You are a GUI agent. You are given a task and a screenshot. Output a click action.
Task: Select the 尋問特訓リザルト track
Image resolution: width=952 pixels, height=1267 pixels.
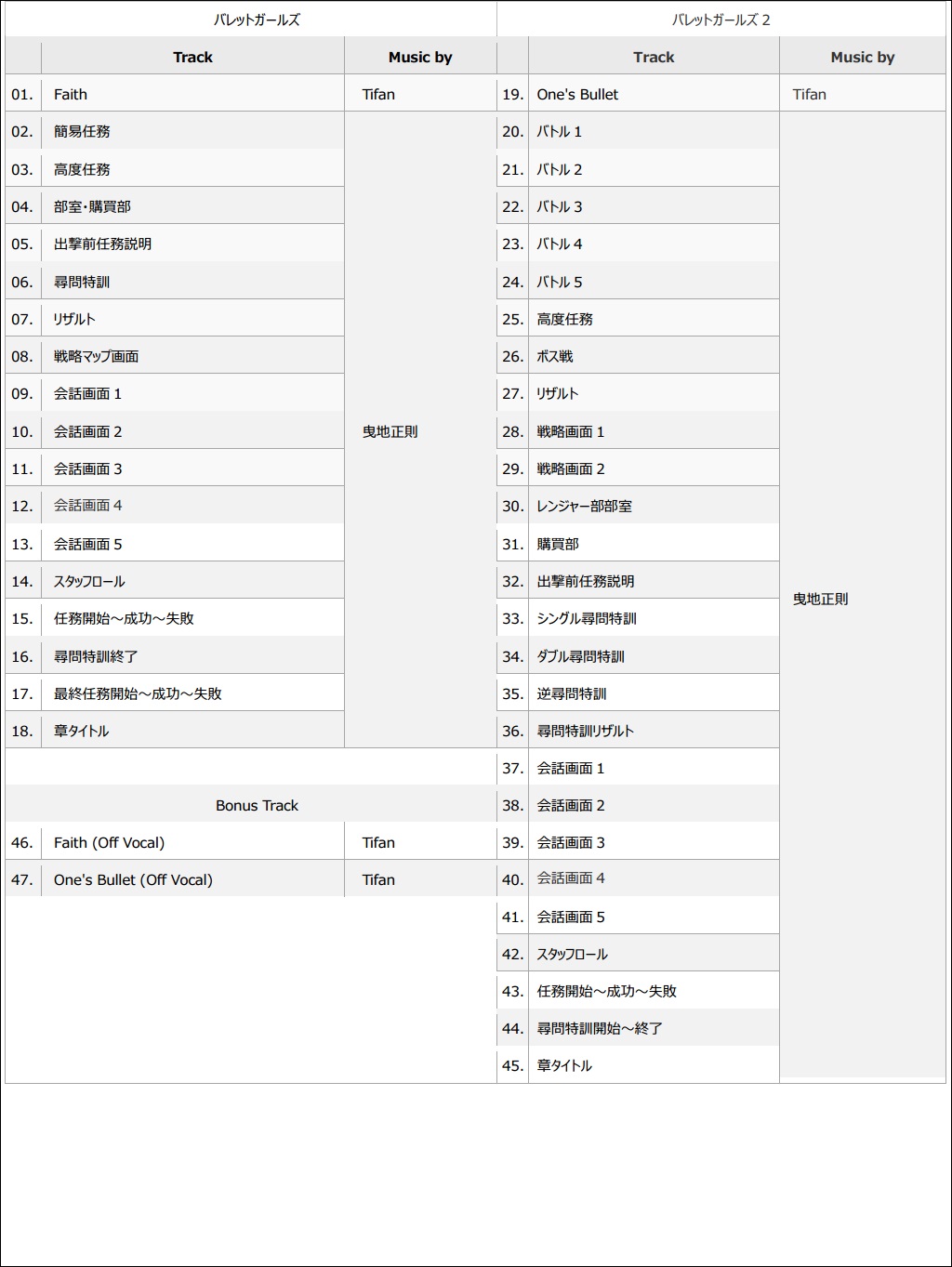586,731
